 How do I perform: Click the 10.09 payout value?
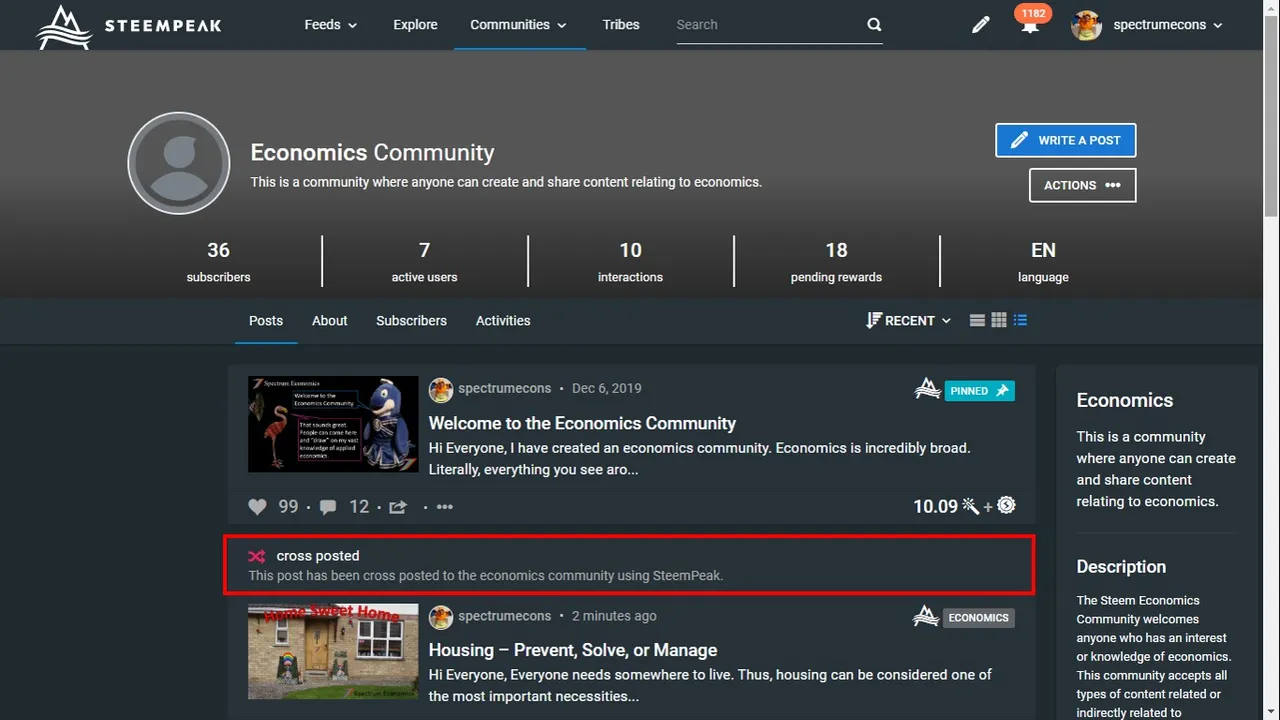(936, 507)
